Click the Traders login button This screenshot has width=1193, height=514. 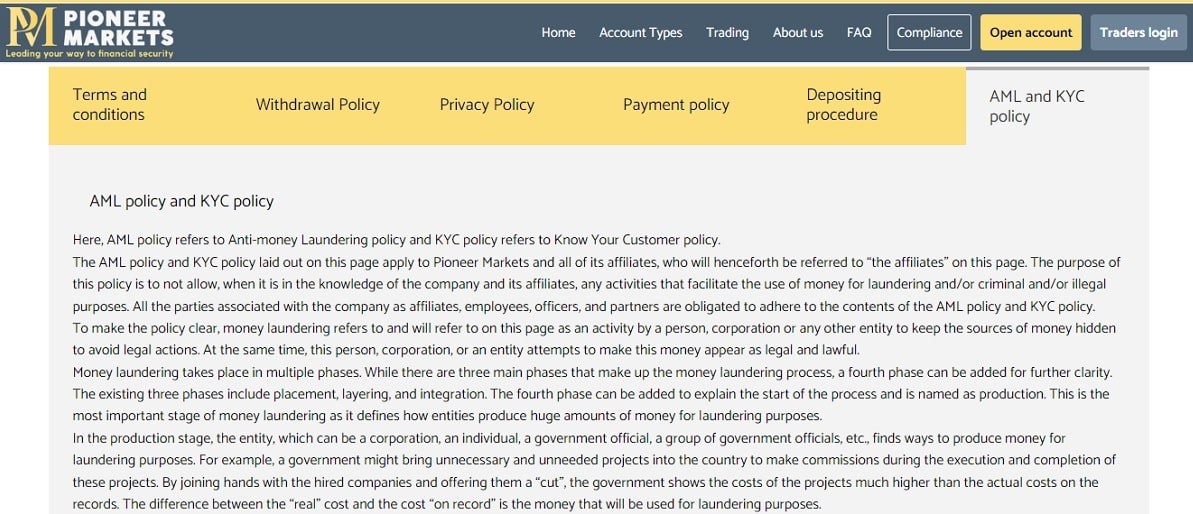[x=1138, y=32]
